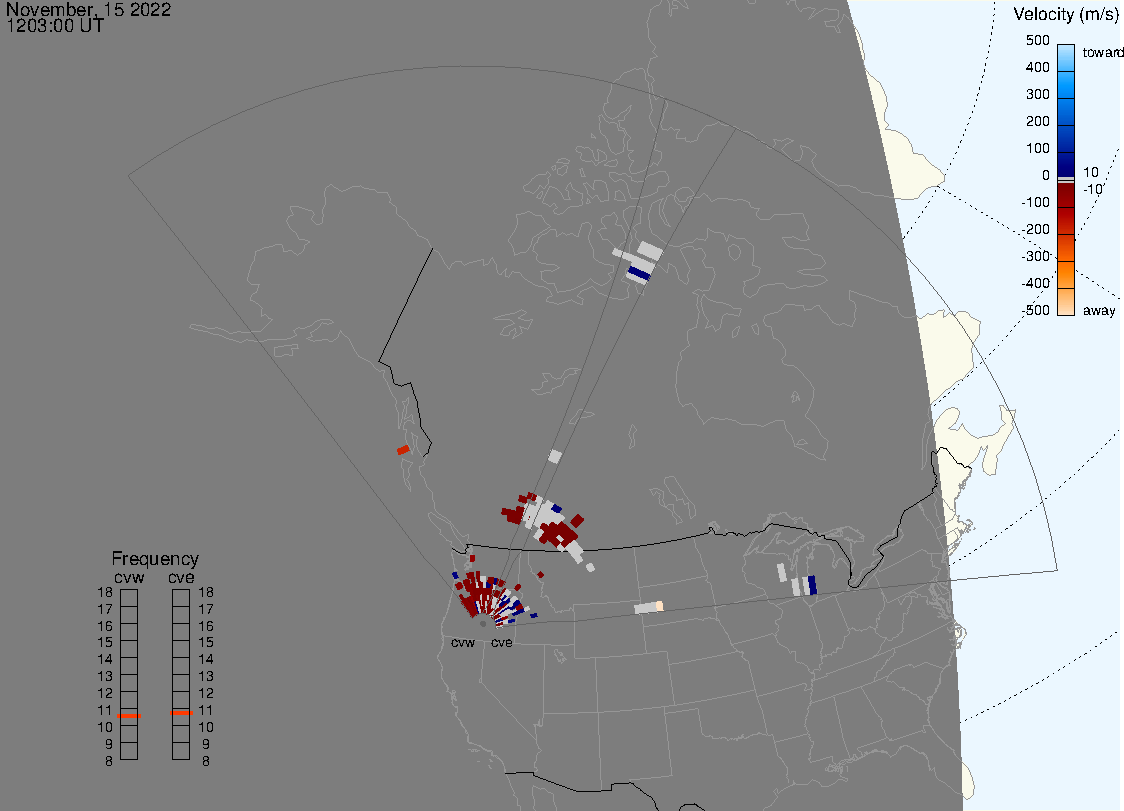Click the "cvw" heading above frequency bar
This screenshot has width=1124, height=811.
coord(129,577)
